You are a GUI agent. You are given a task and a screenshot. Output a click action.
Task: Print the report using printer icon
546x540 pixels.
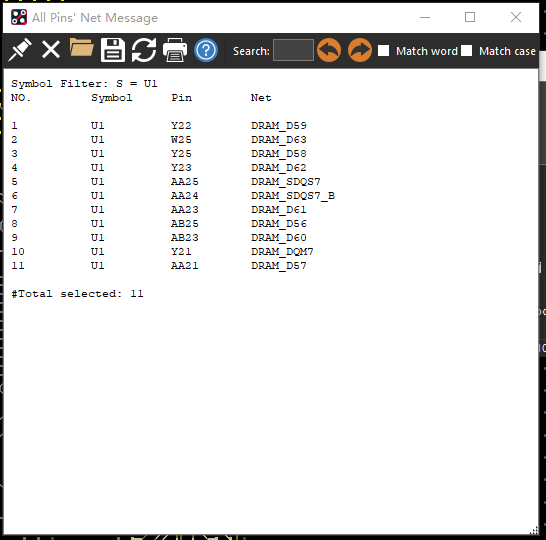click(x=175, y=50)
